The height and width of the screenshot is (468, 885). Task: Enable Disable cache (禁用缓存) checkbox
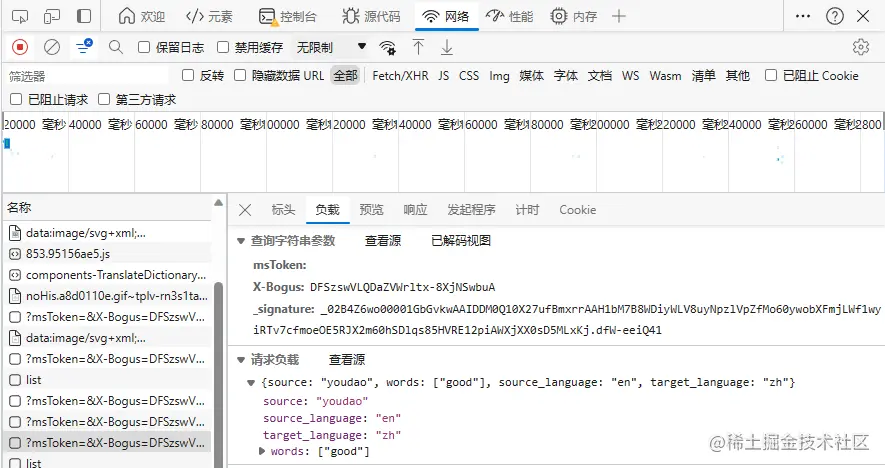point(223,47)
